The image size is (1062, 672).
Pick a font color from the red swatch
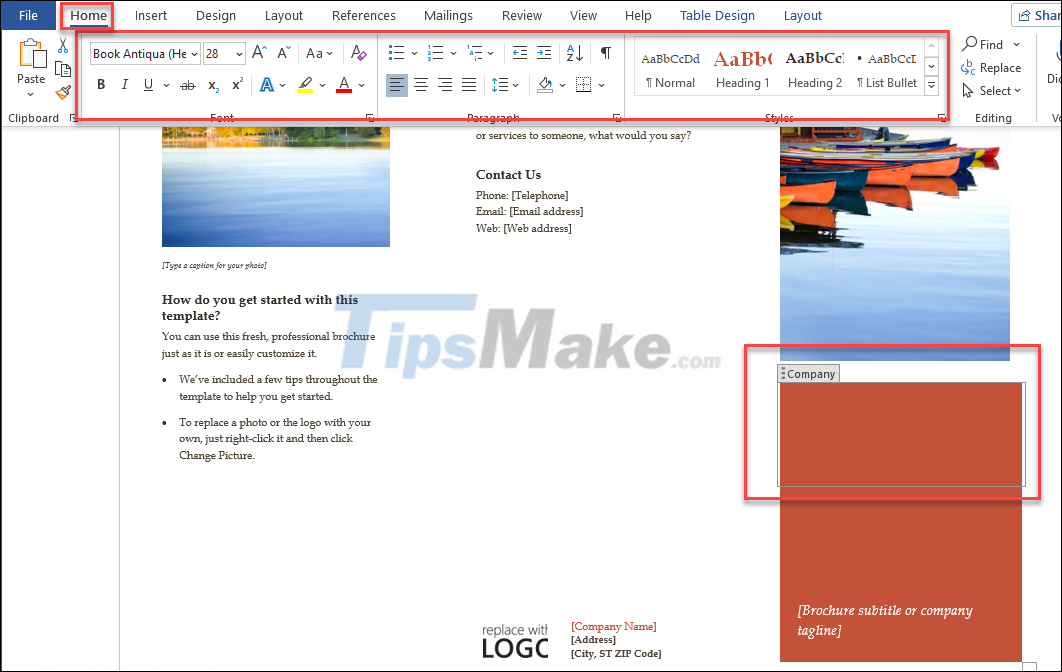point(345,84)
